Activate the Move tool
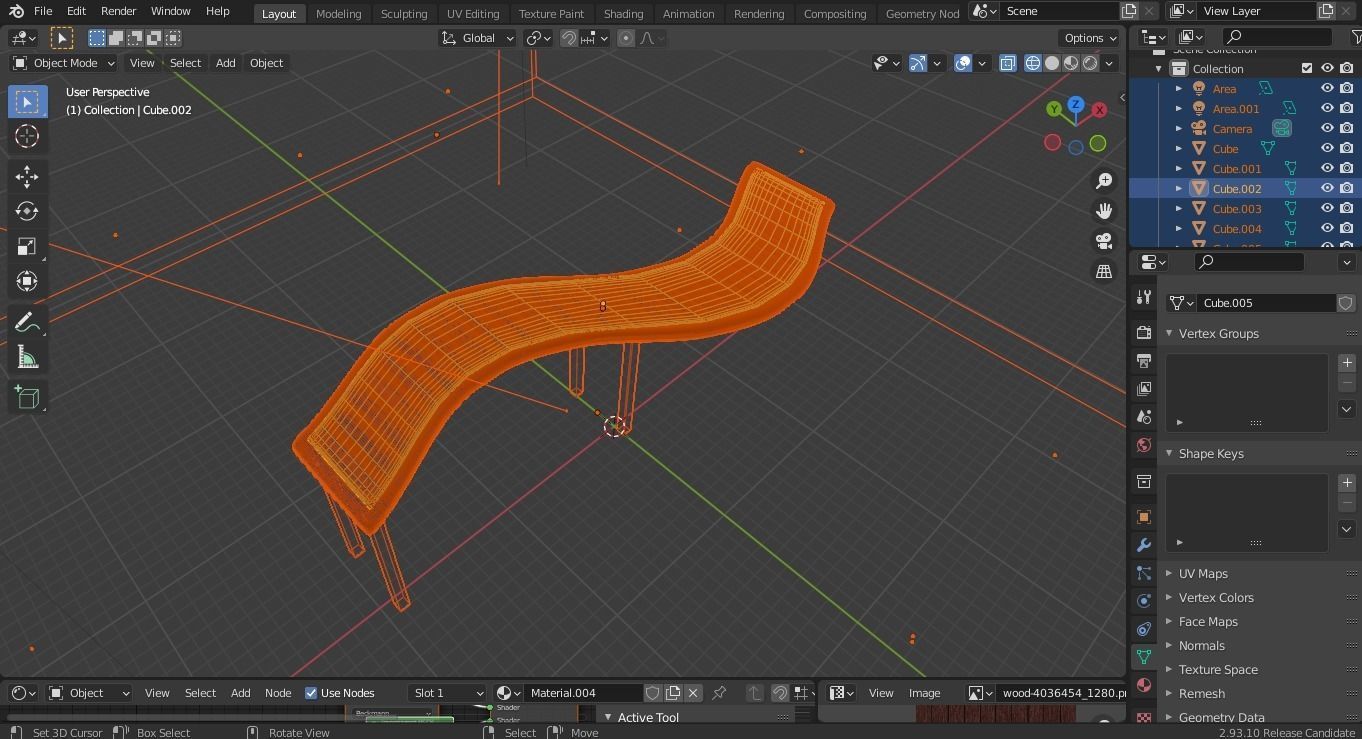Viewport: 1362px width, 739px height. (x=27, y=177)
